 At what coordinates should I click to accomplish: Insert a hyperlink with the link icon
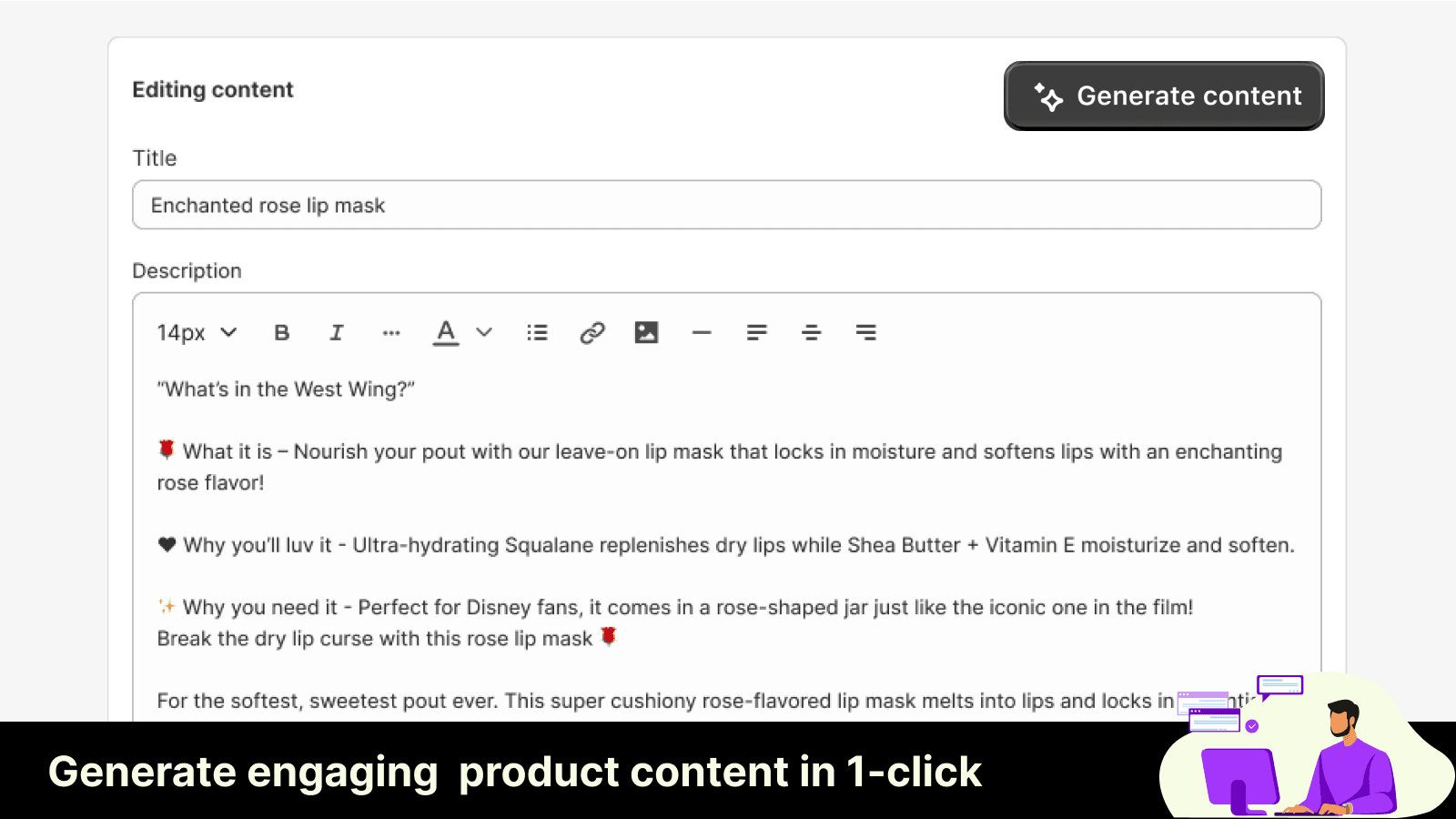[592, 333]
